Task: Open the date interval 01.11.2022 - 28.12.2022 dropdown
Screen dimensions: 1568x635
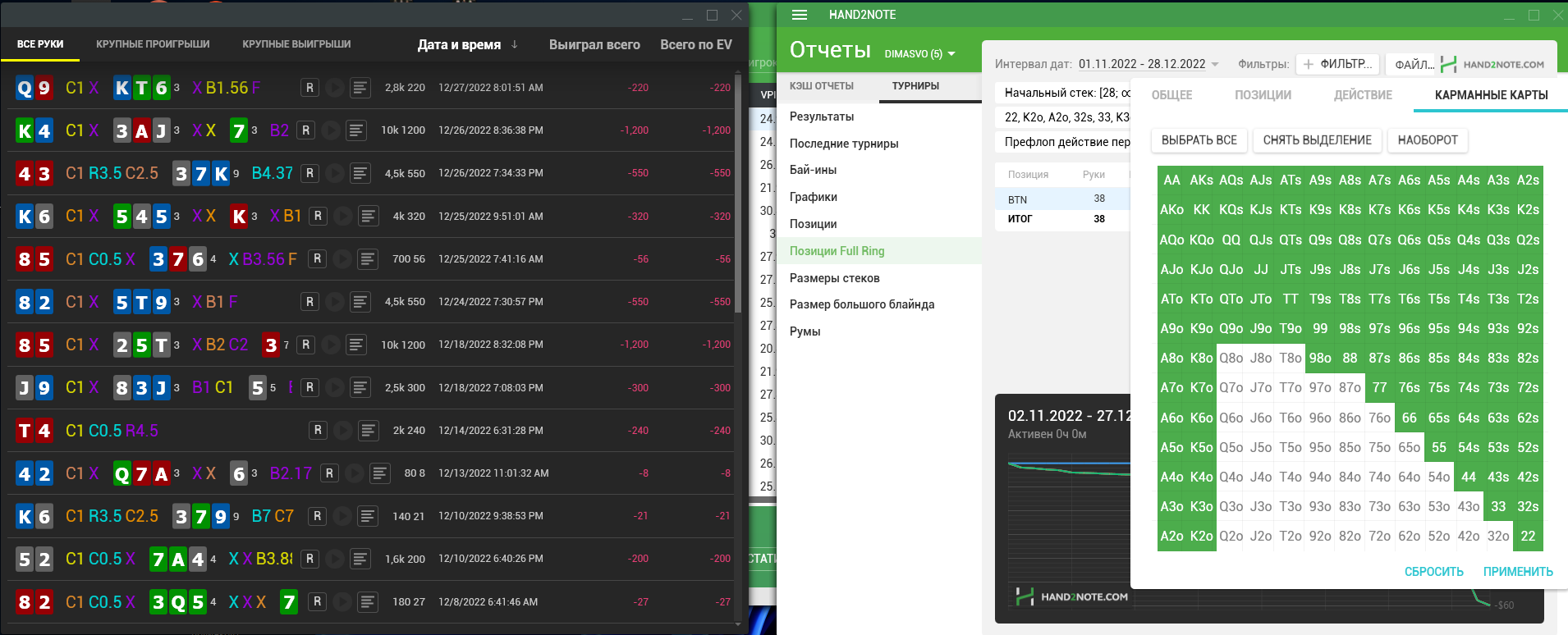Action: (1148, 64)
